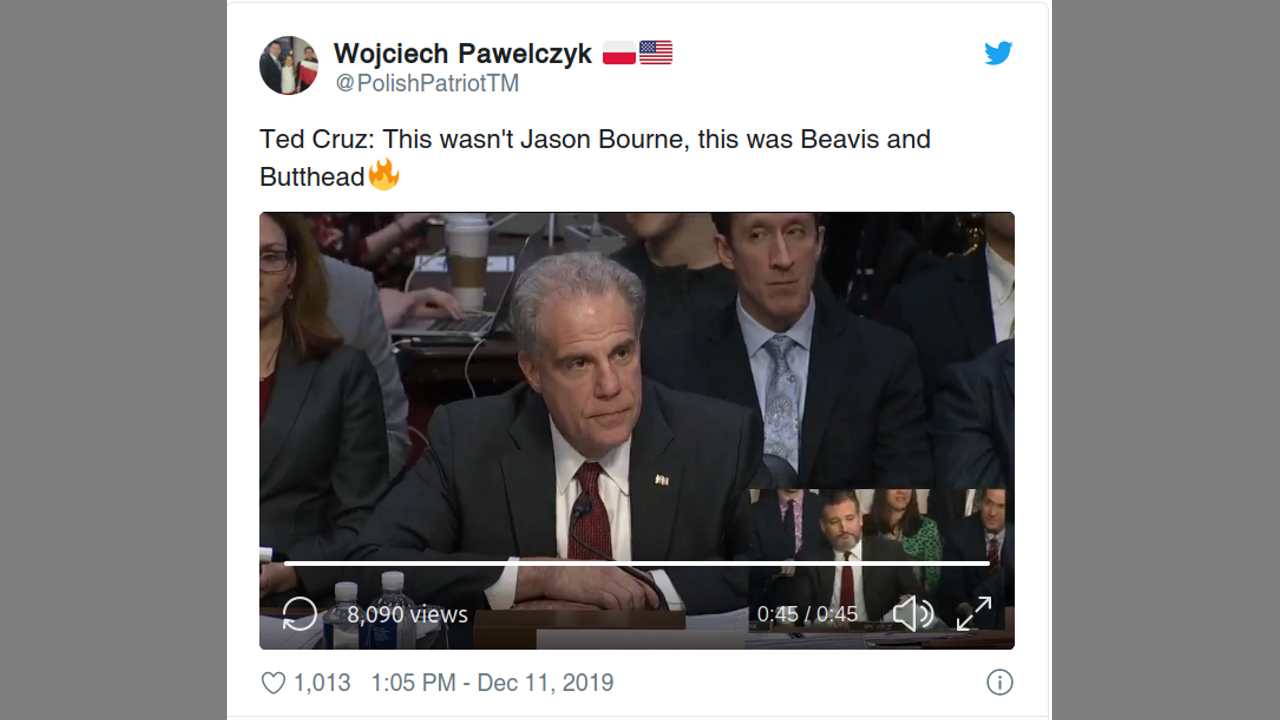
Task: Open the author's profile avatar
Action: click(x=289, y=66)
